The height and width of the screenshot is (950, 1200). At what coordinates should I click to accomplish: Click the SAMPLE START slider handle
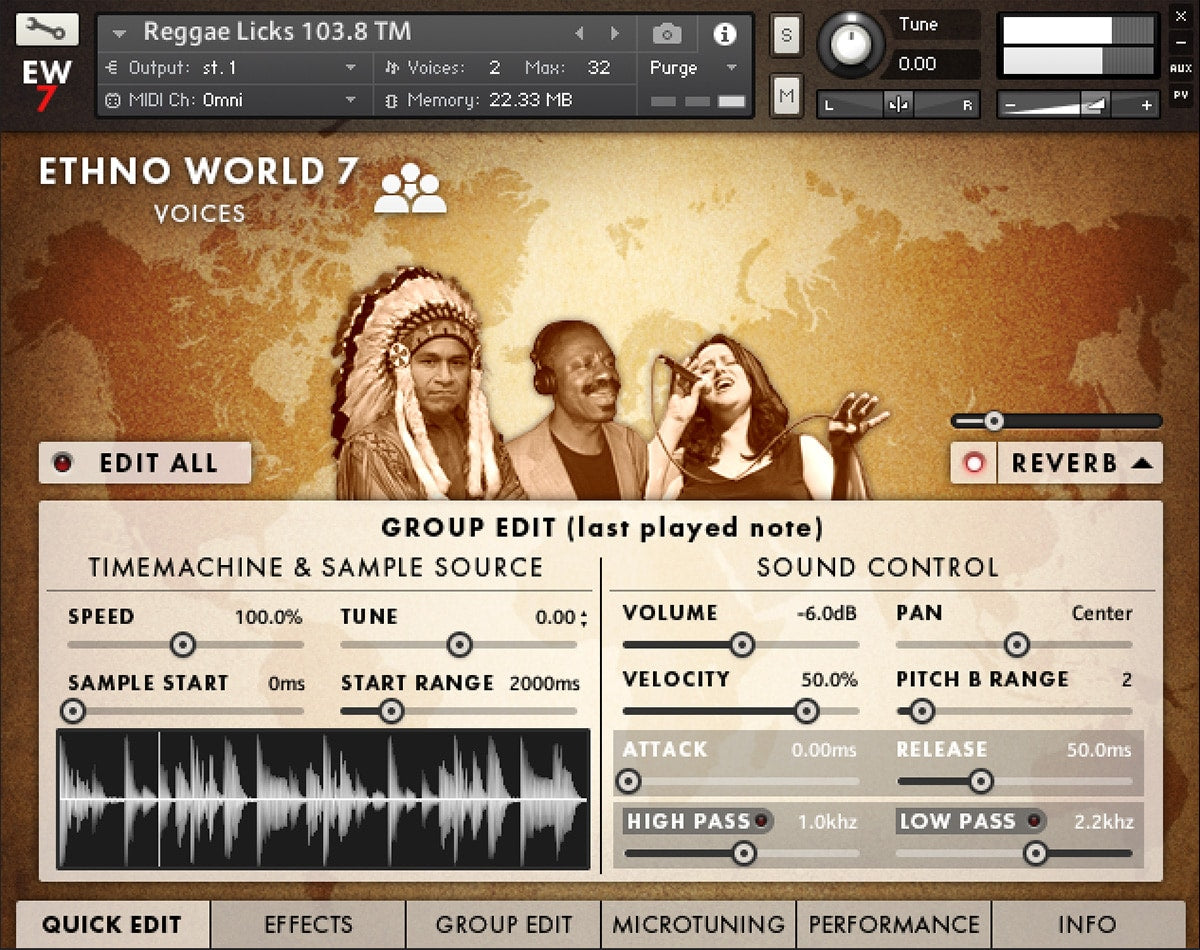[74, 712]
